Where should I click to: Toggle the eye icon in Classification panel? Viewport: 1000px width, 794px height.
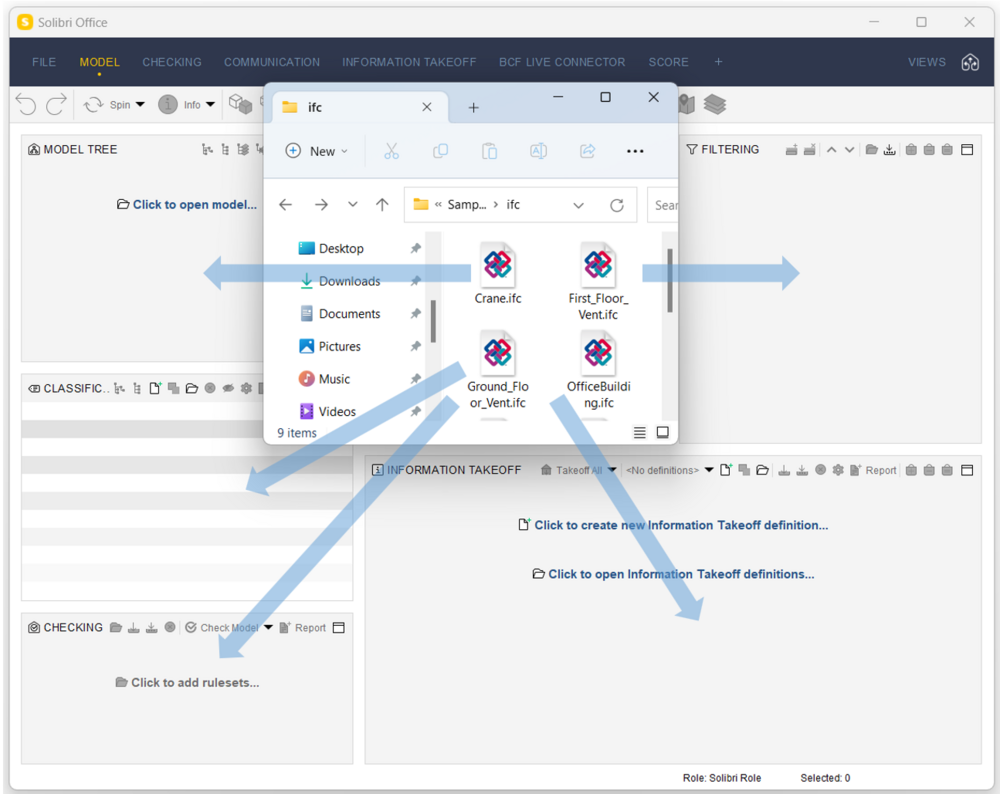pos(228,388)
